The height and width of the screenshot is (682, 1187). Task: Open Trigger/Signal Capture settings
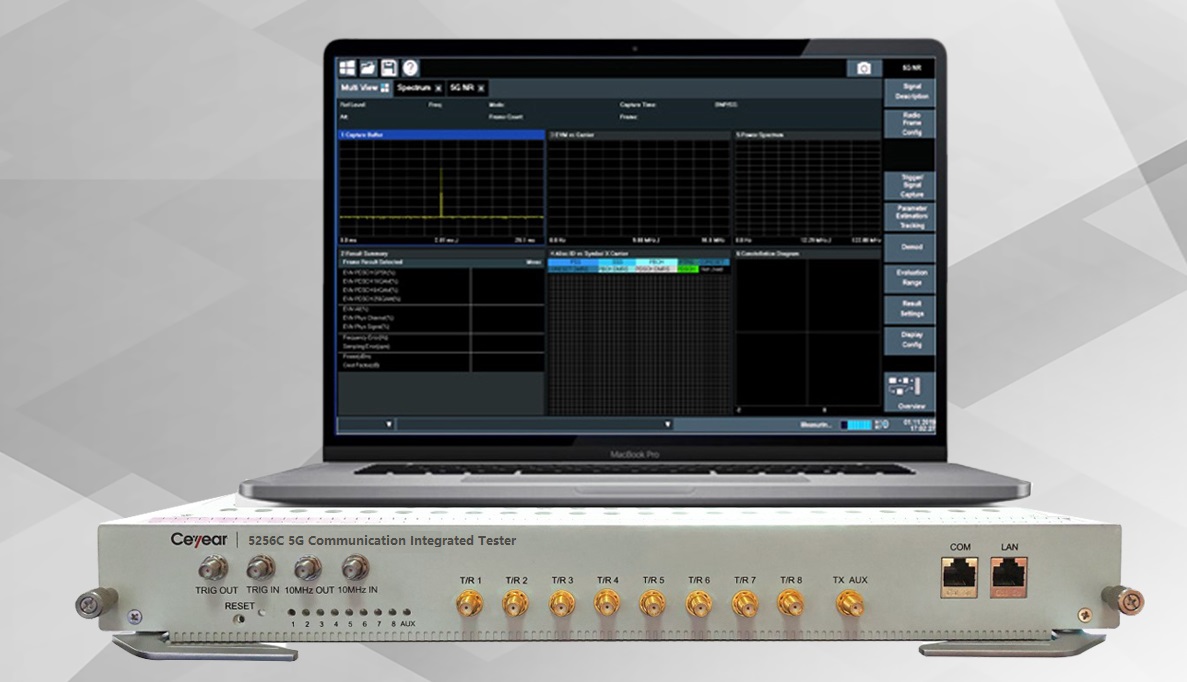(x=909, y=185)
